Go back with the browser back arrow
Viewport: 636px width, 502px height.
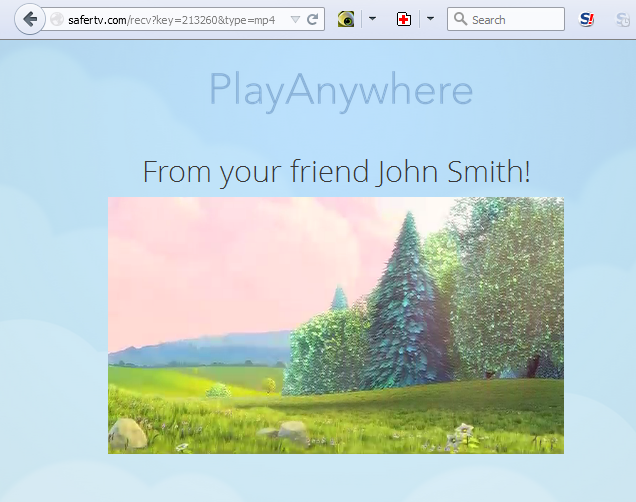pyautogui.click(x=30, y=19)
